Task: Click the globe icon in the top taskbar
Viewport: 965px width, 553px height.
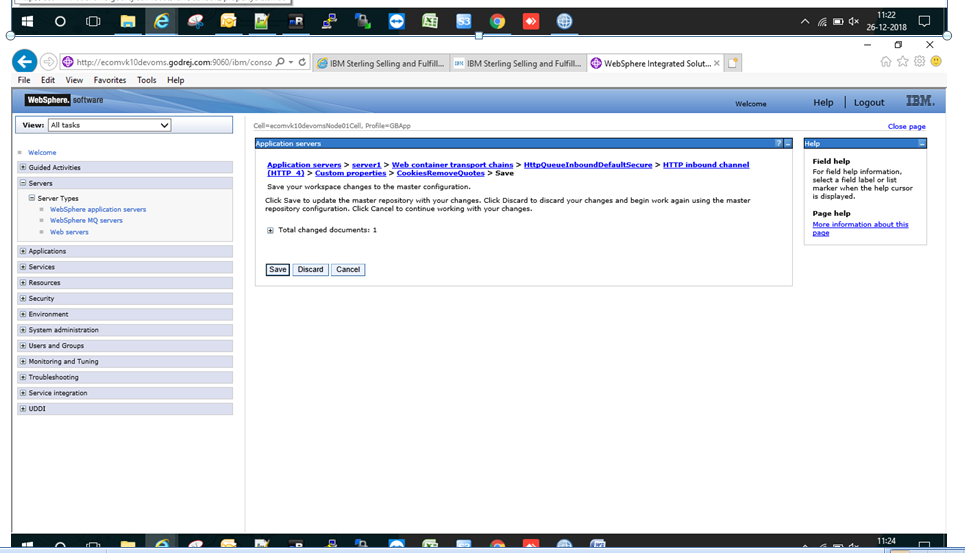Action: (564, 22)
